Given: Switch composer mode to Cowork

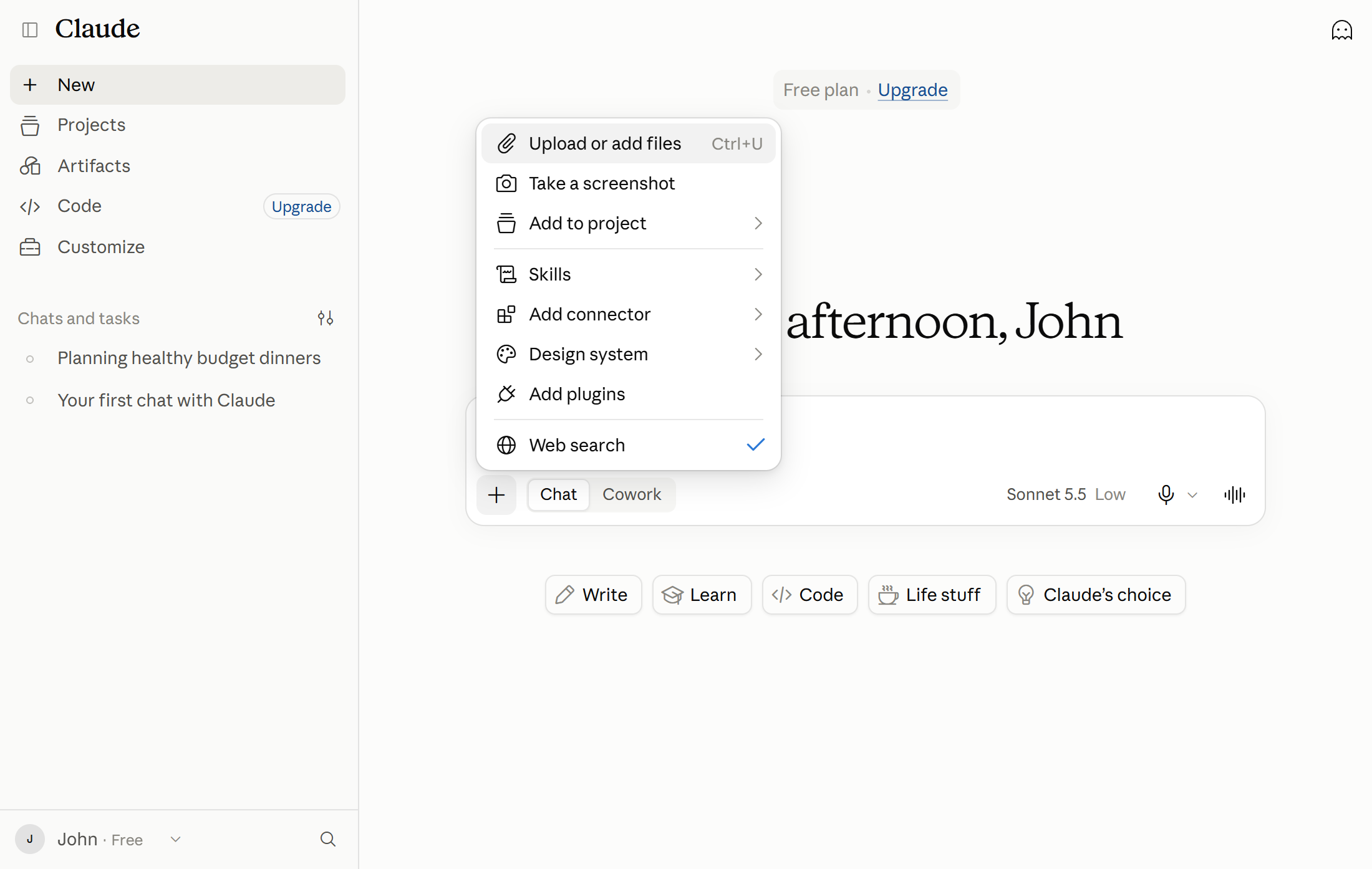Looking at the screenshot, I should pos(632,494).
